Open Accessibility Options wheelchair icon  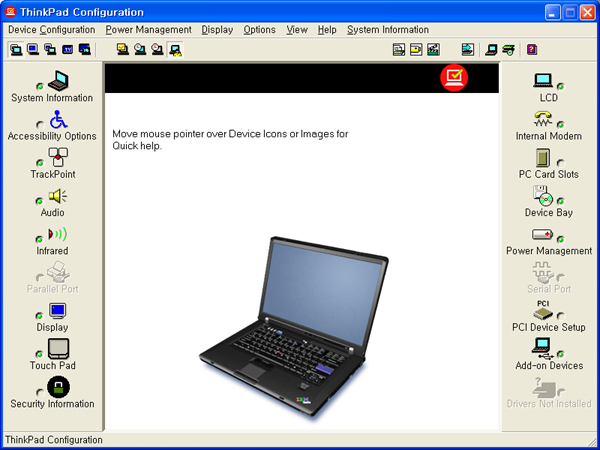pos(58,119)
